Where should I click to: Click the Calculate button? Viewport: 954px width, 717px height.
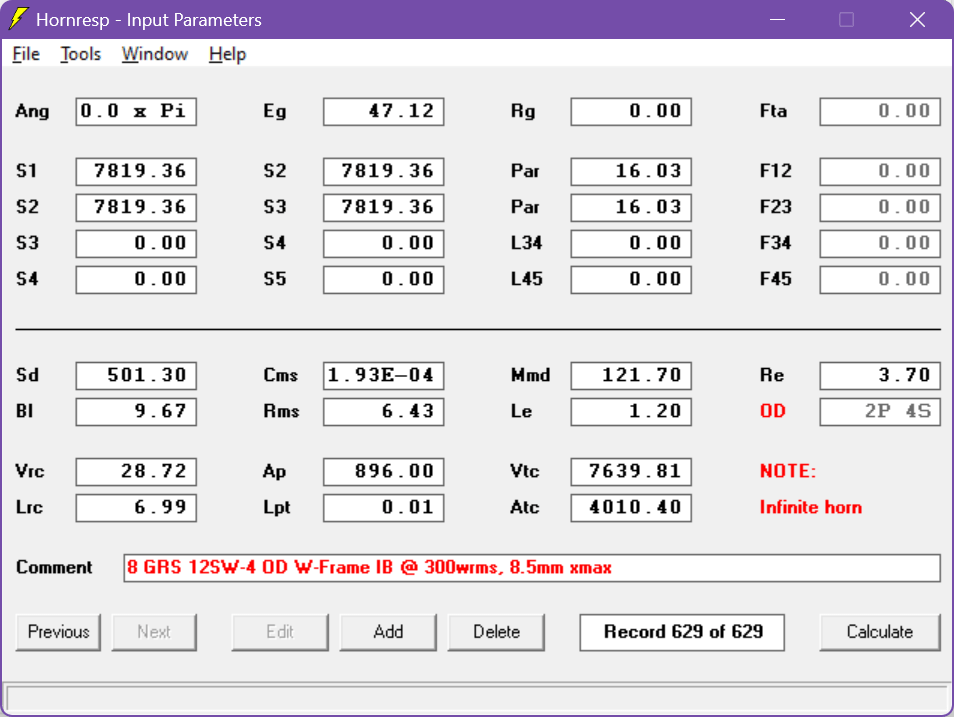point(880,632)
